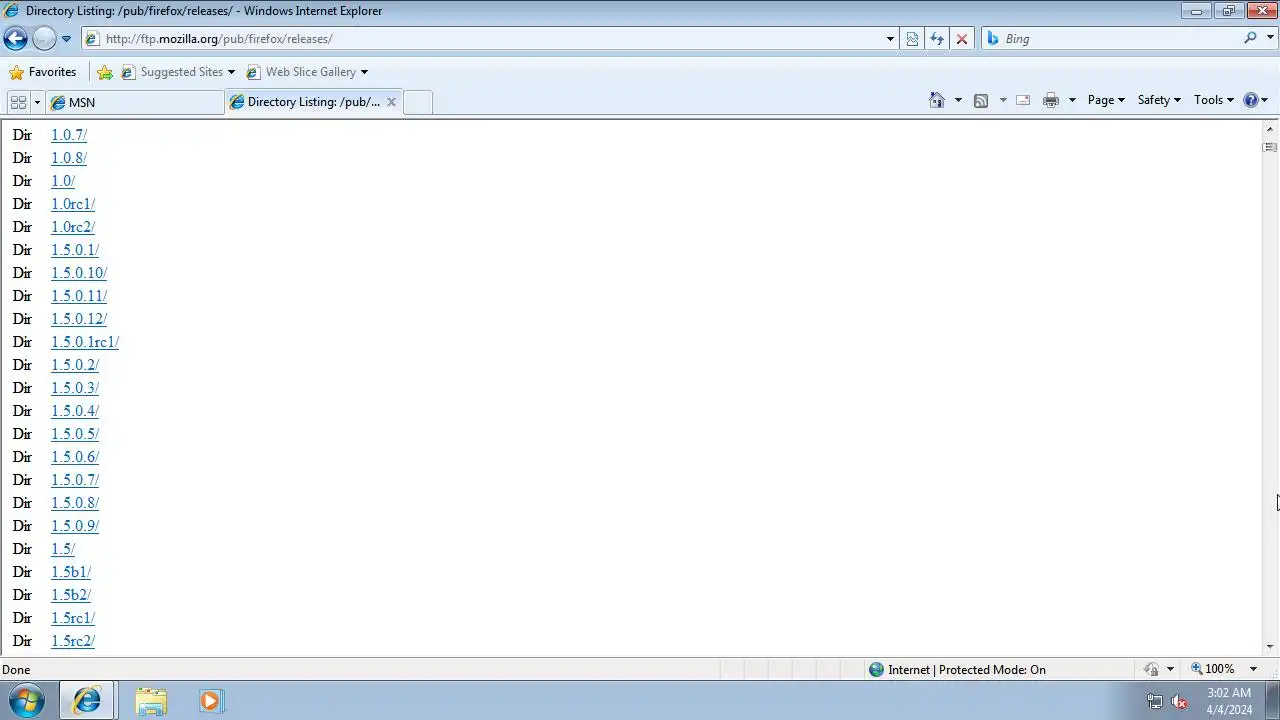Open the 1.5.0.12/ directory link
Screen dimensions: 1280x720
point(79,319)
